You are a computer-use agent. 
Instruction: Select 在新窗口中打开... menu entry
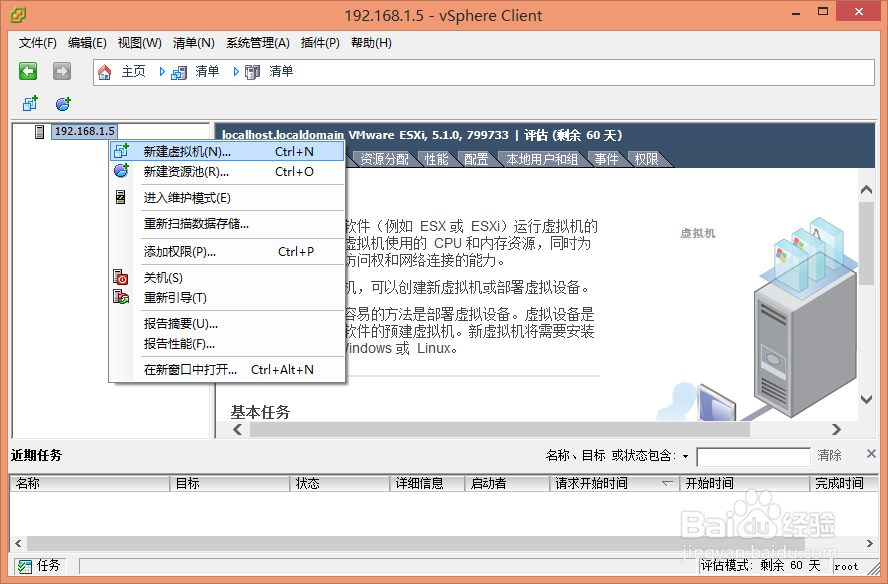click(x=227, y=369)
